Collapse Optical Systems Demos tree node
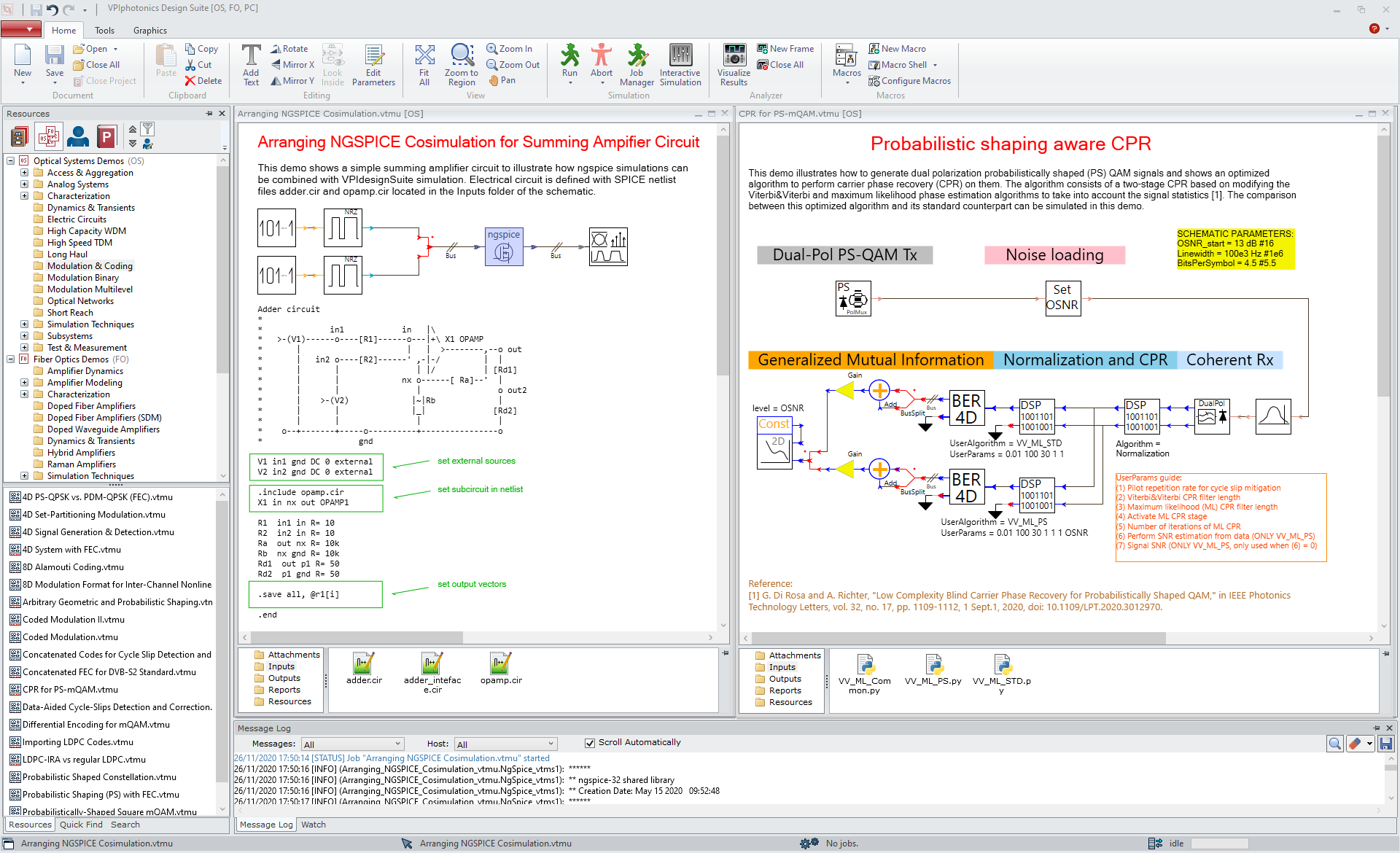The height and width of the screenshot is (853, 1400). click(11, 161)
